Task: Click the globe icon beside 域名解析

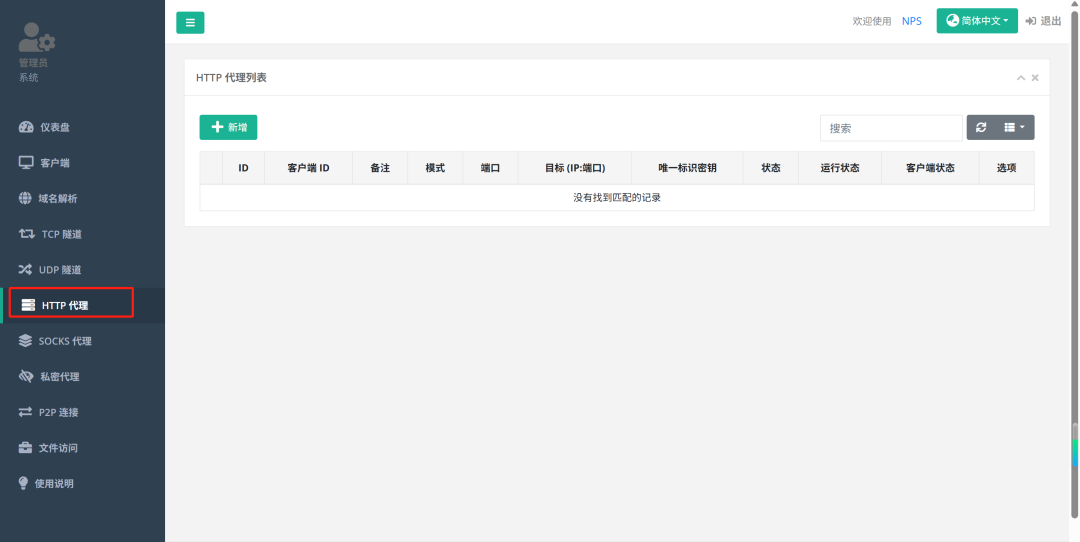Action: coord(25,198)
